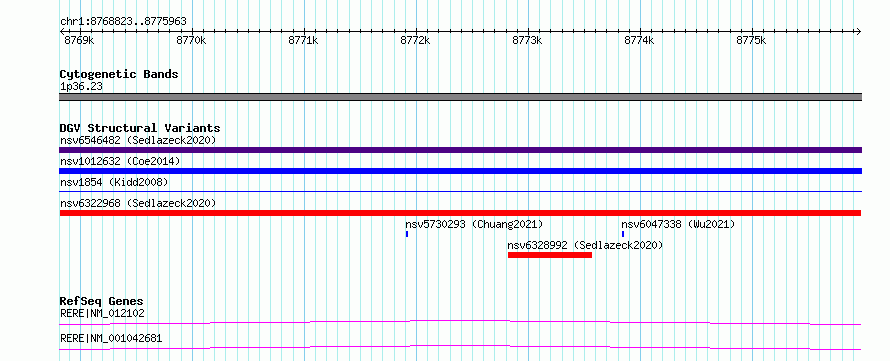890x361 pixels.
Task: Click the short red nsv6328992 variant bar
Action: click(550, 255)
